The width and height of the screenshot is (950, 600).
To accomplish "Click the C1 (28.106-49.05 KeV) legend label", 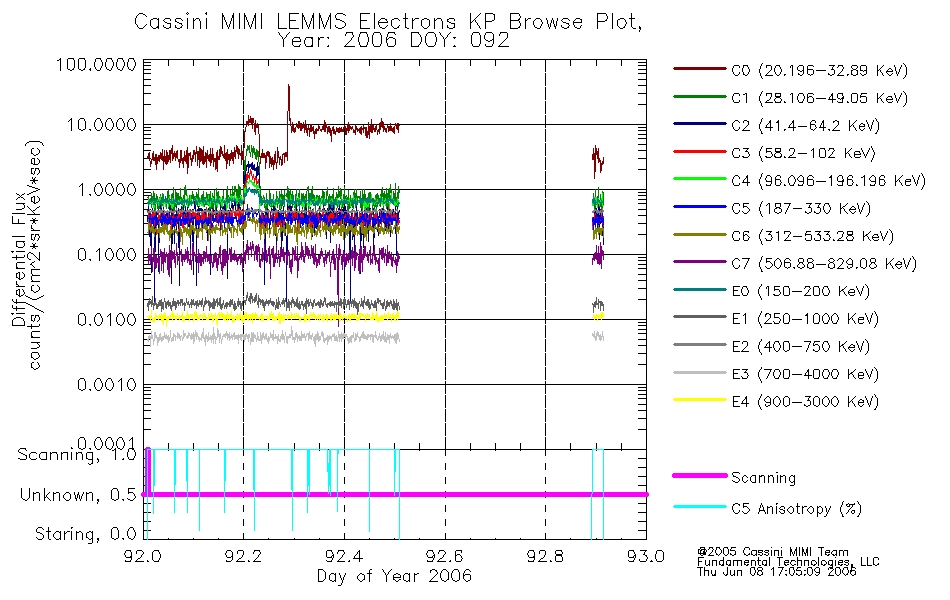I will click(x=819, y=98).
